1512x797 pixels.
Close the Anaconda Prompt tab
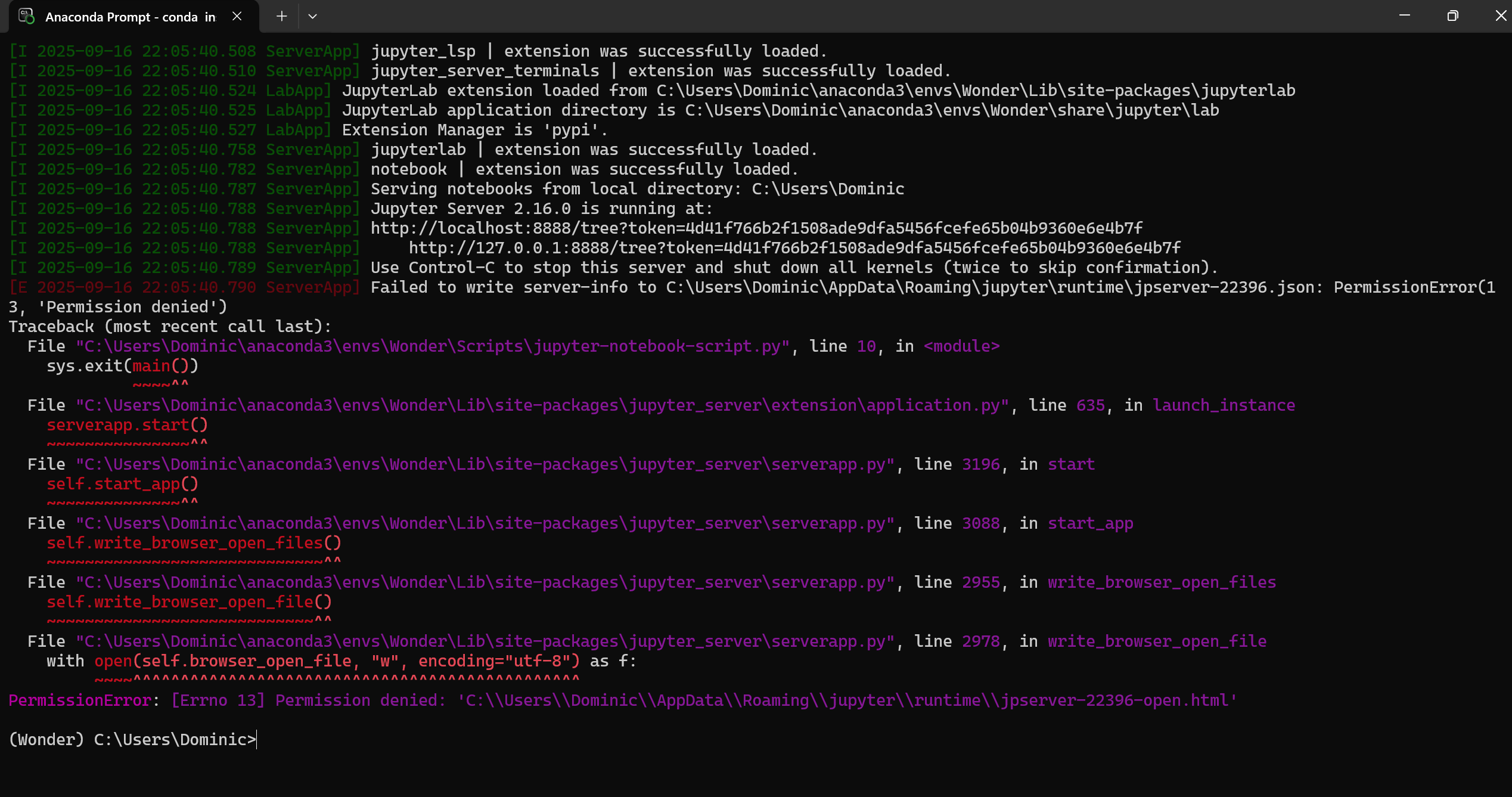[x=237, y=16]
